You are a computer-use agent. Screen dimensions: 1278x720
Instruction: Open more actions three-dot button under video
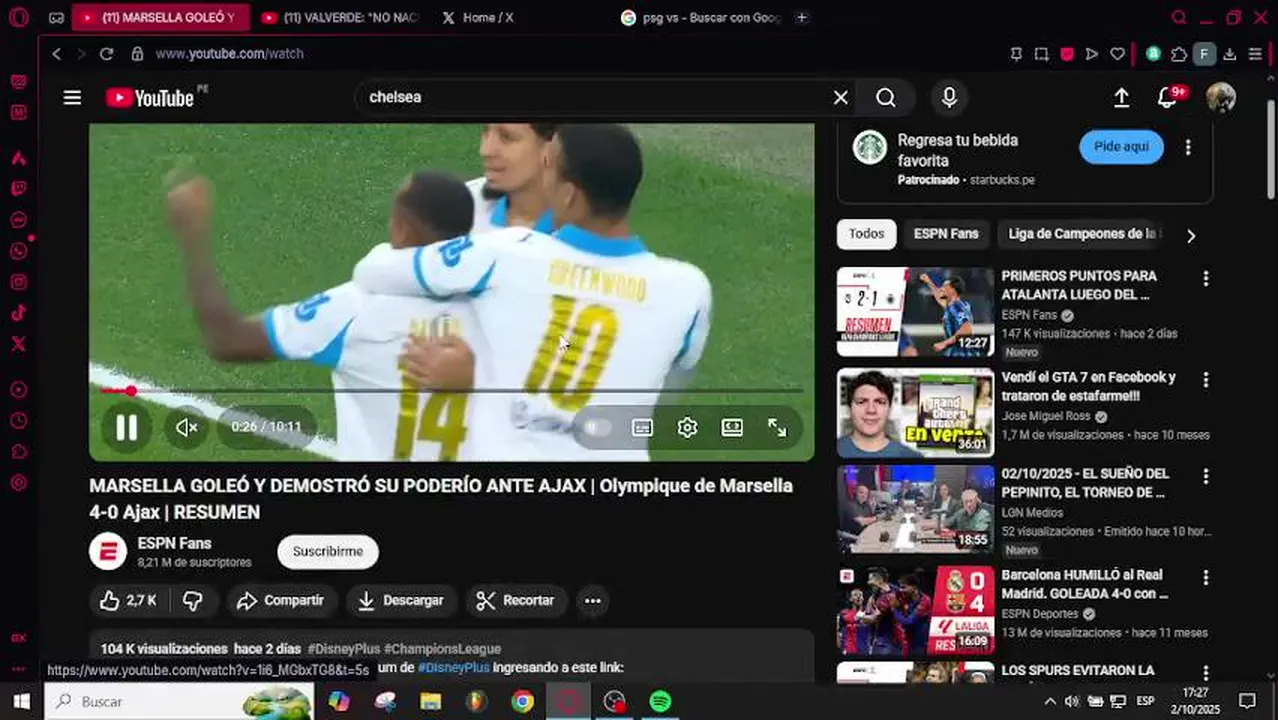pyautogui.click(x=593, y=600)
